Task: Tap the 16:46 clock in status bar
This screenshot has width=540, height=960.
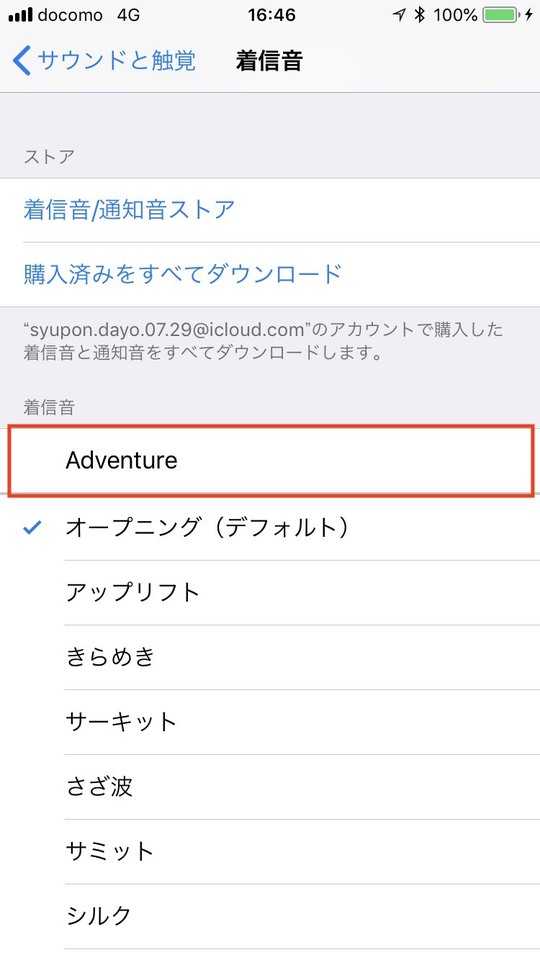Action: (272, 15)
